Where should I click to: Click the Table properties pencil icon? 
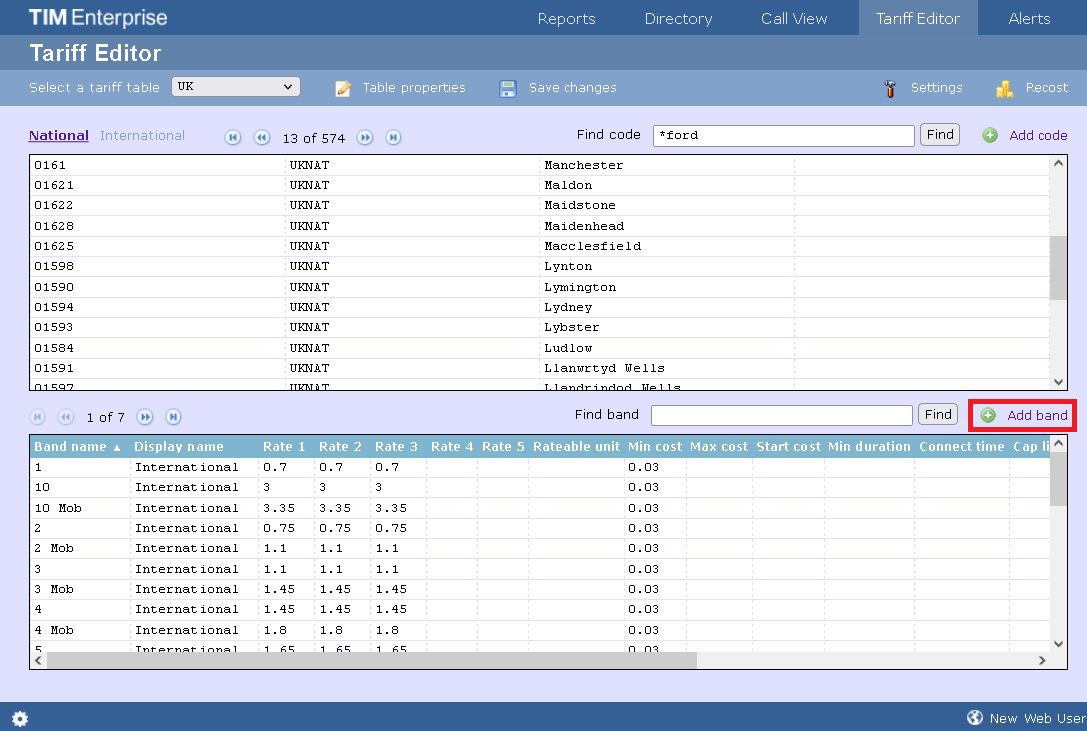[343, 88]
